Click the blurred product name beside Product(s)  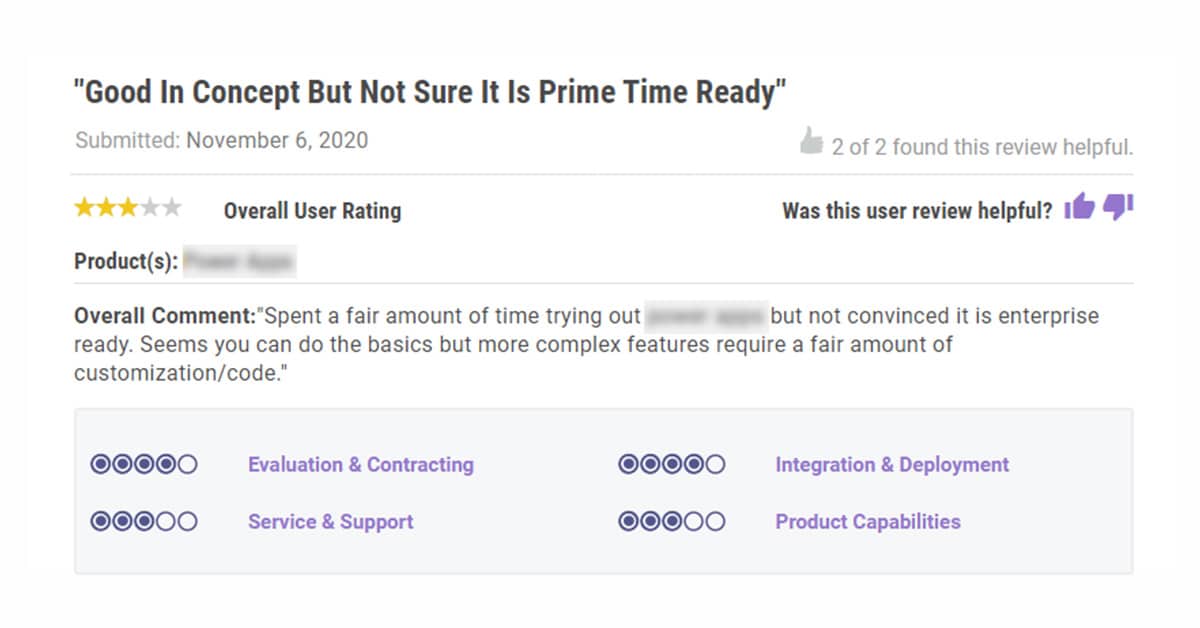(239, 262)
